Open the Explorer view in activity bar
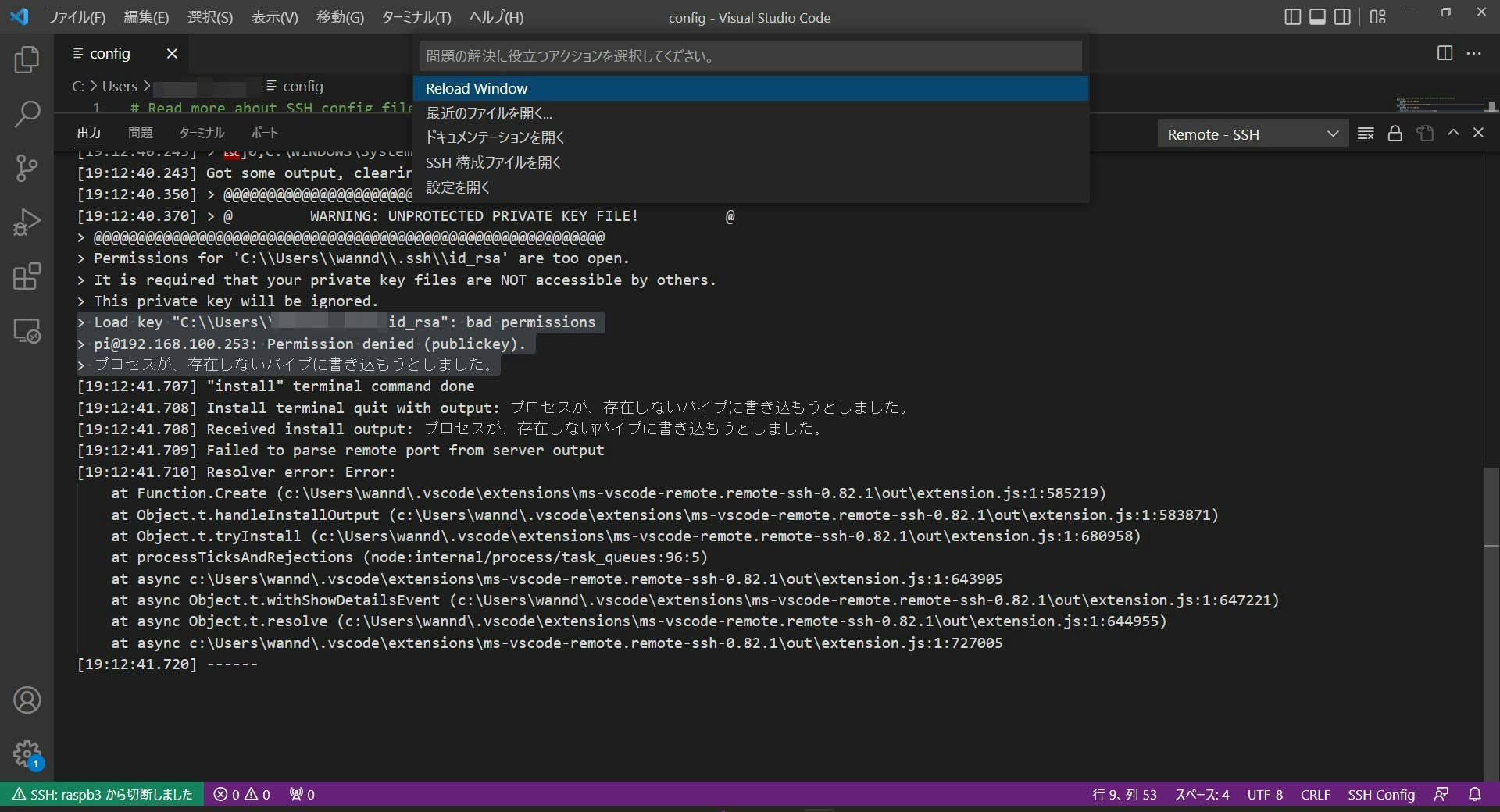 [27, 60]
